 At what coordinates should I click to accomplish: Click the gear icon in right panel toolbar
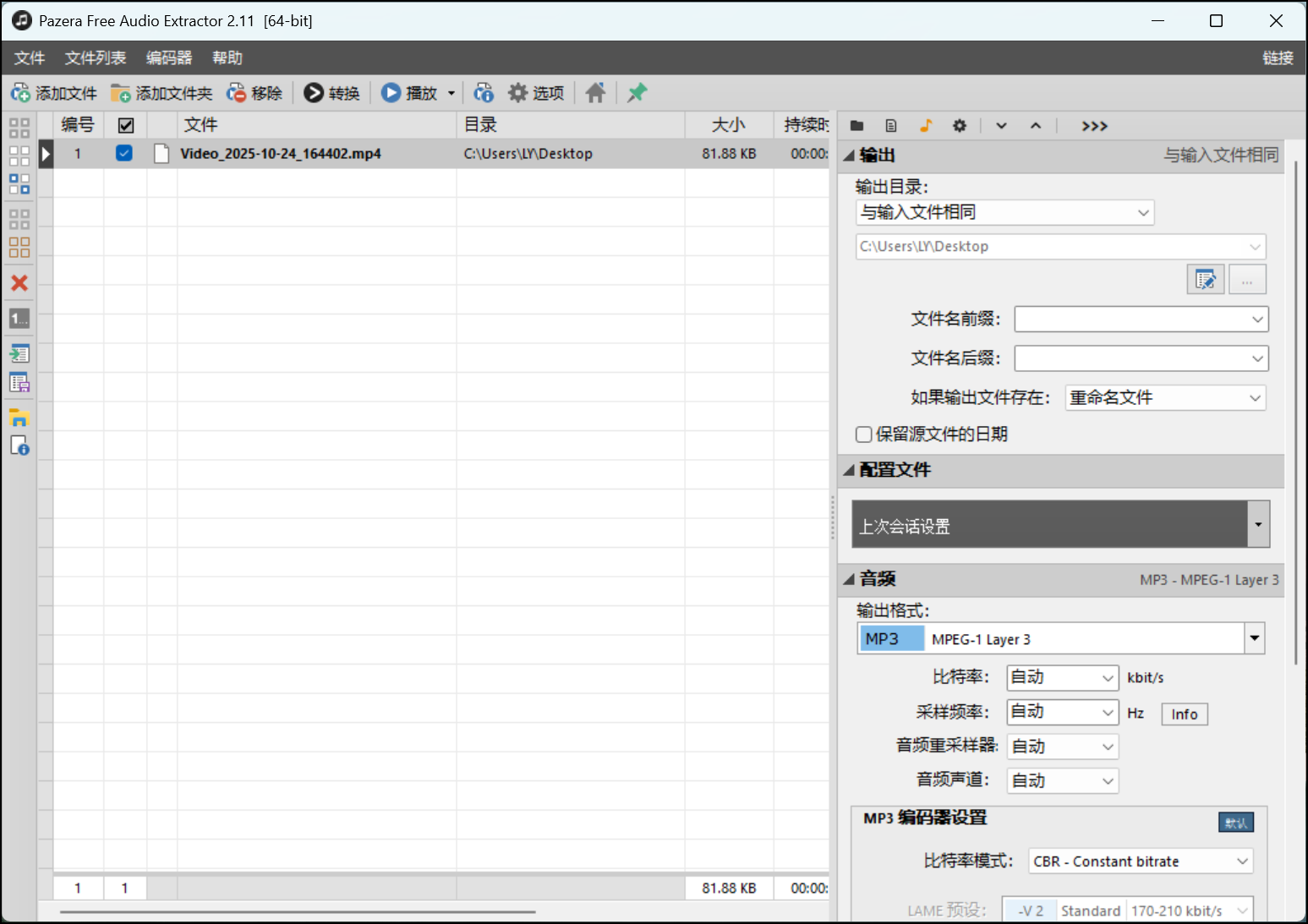(x=960, y=126)
